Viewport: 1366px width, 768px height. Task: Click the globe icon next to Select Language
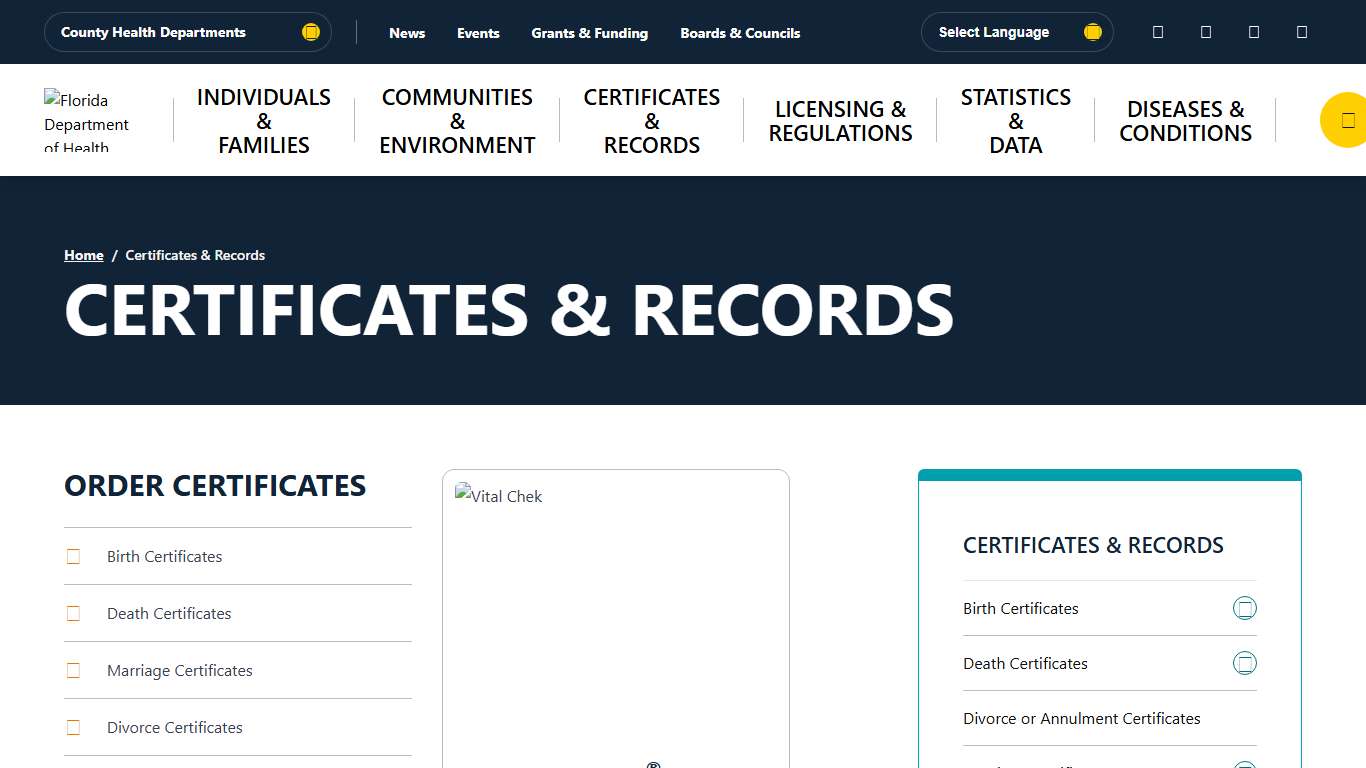coord(1091,31)
